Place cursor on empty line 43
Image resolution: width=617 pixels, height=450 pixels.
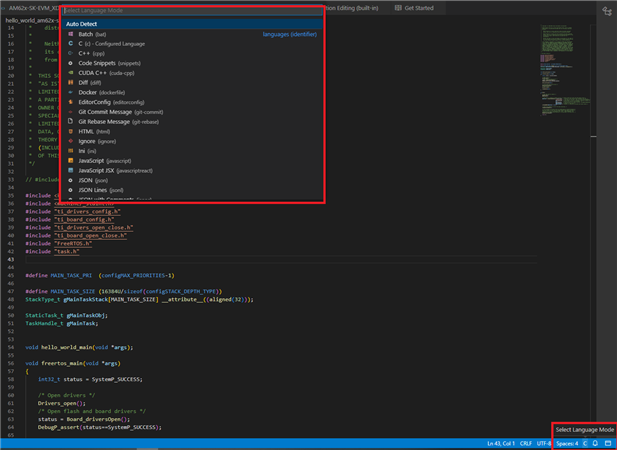point(281,260)
